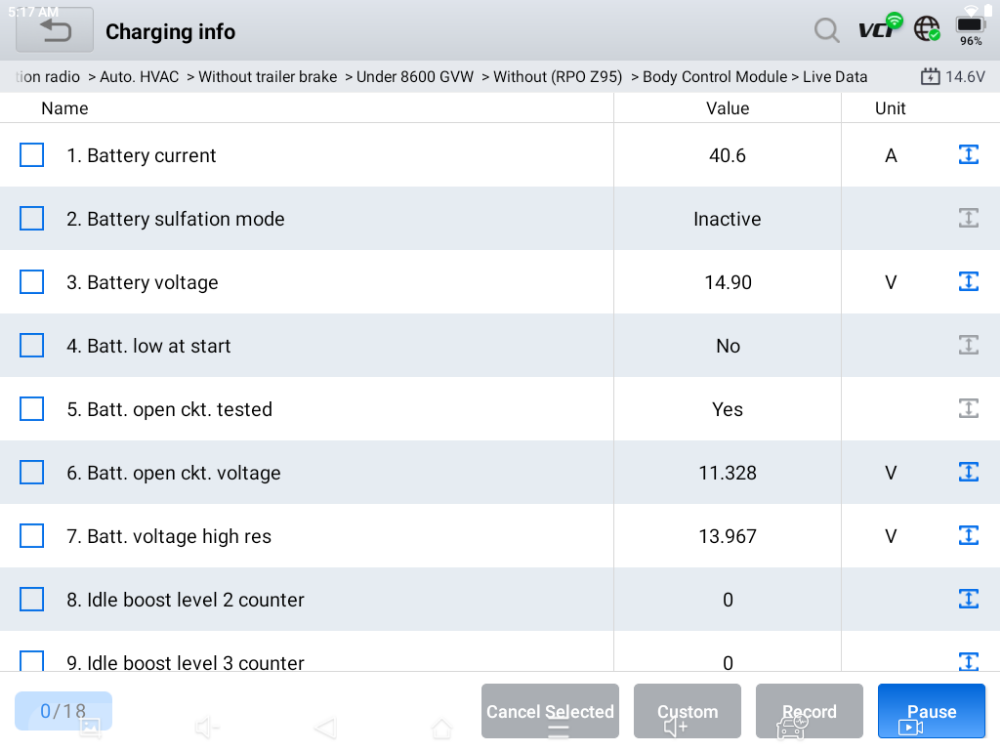Navigate to Body Control Module breadcrumb

pyautogui.click(x=714, y=77)
